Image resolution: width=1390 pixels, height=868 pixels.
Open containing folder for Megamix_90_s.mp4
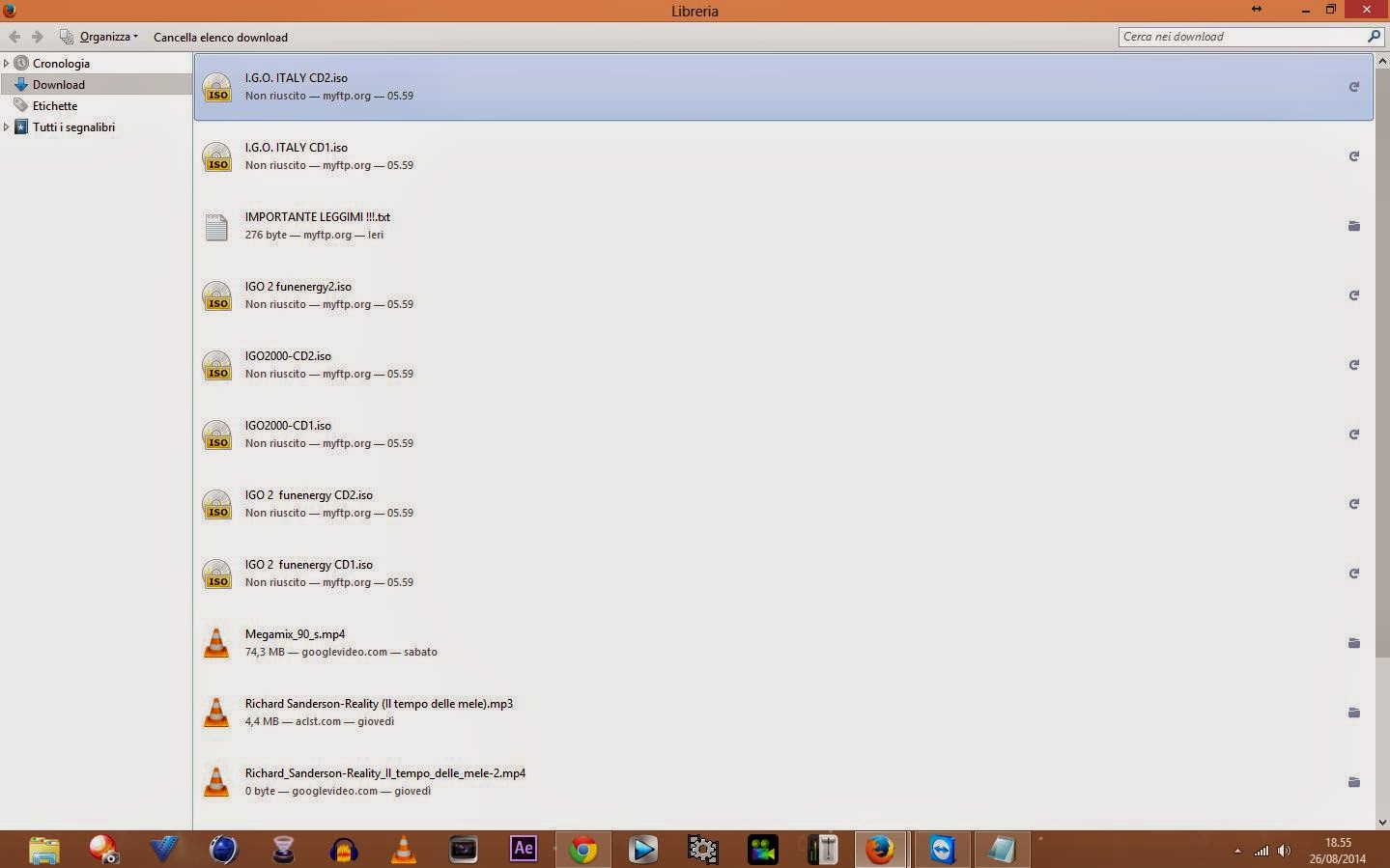(1354, 643)
